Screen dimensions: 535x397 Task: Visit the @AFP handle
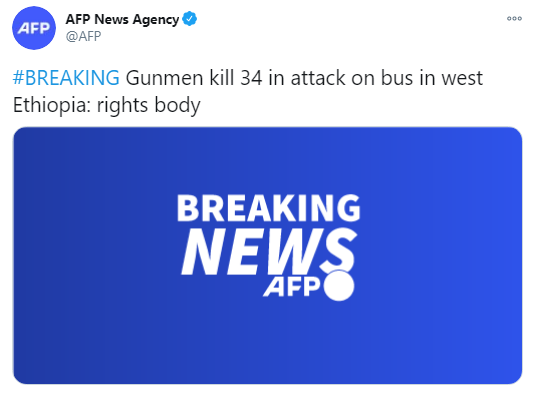click(83, 36)
